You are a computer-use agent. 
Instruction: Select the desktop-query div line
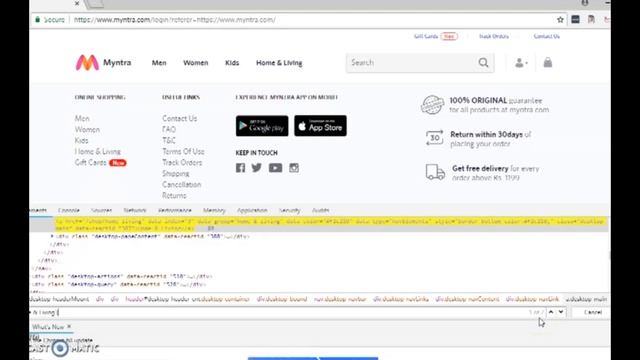click(x=119, y=284)
